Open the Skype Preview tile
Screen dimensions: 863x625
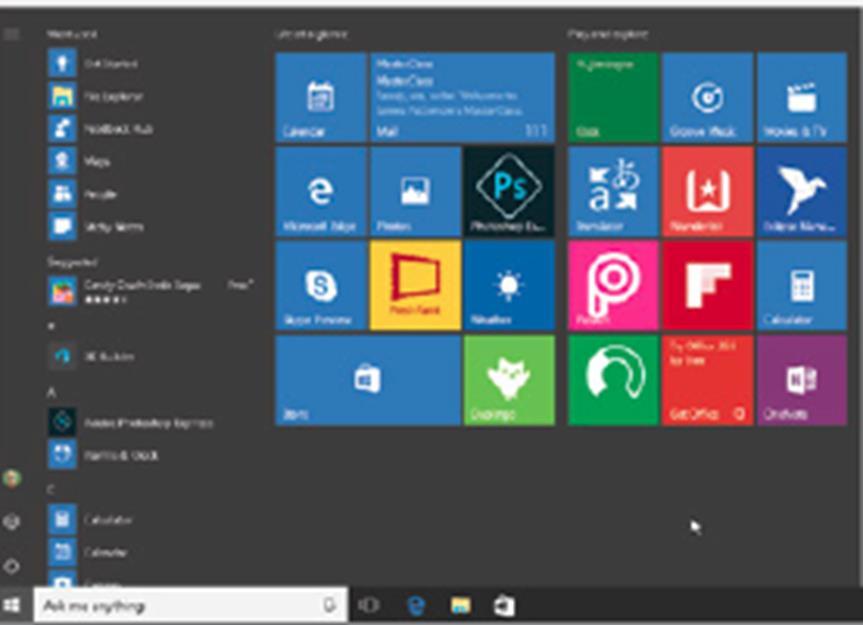pyautogui.click(x=321, y=286)
